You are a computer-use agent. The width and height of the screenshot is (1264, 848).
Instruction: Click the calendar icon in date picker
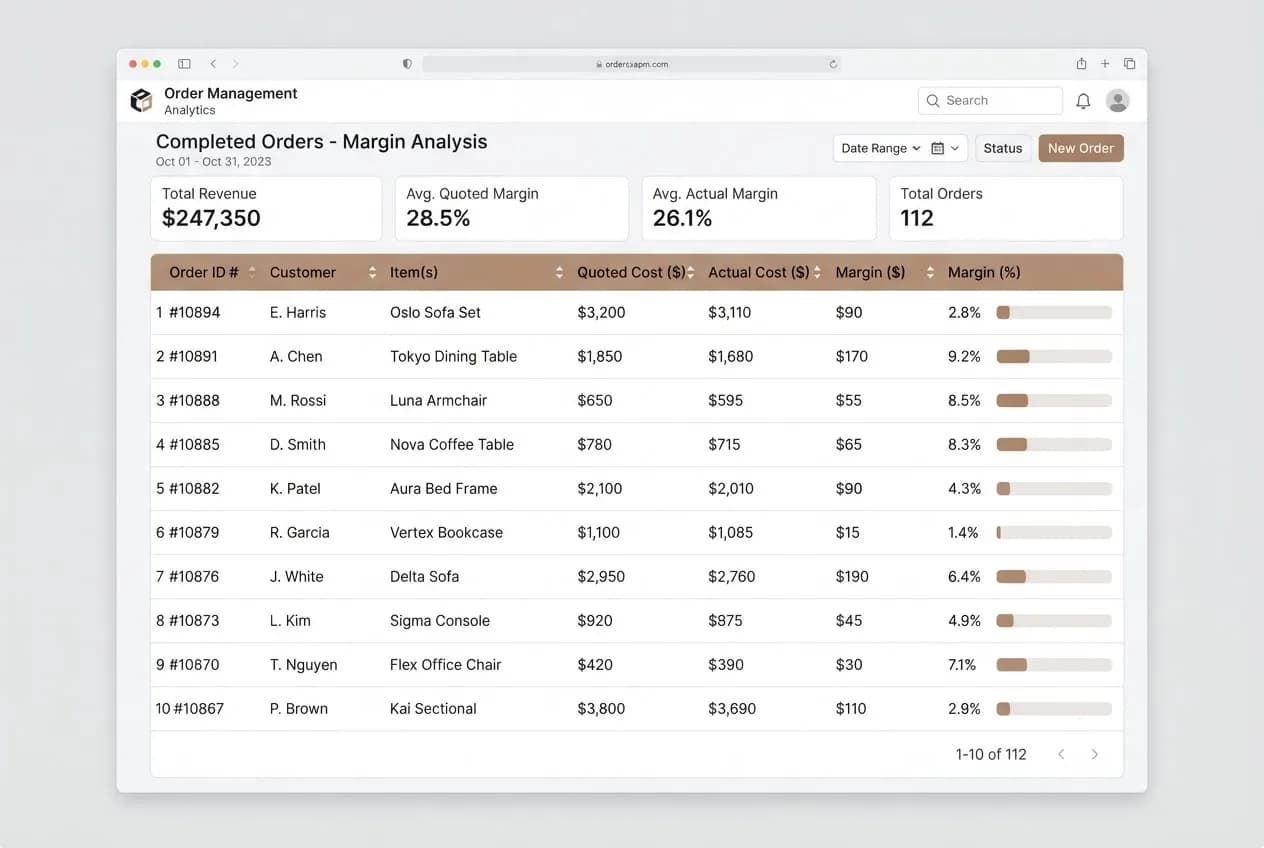coord(938,148)
